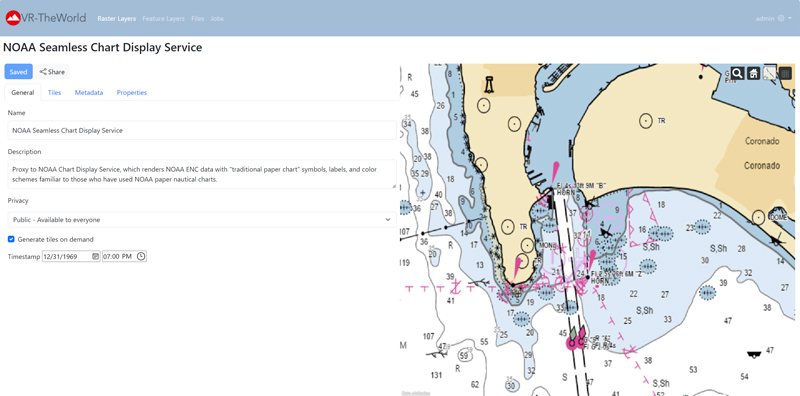Click the 'DOME' label on the chart

tap(779, 218)
